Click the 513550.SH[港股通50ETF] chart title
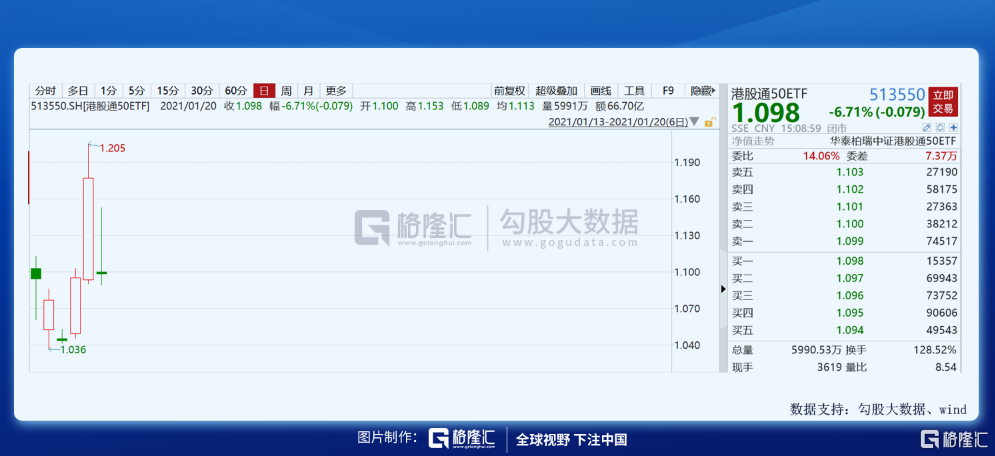Screen dimensions: 995x456 pyautogui.click(x=90, y=106)
